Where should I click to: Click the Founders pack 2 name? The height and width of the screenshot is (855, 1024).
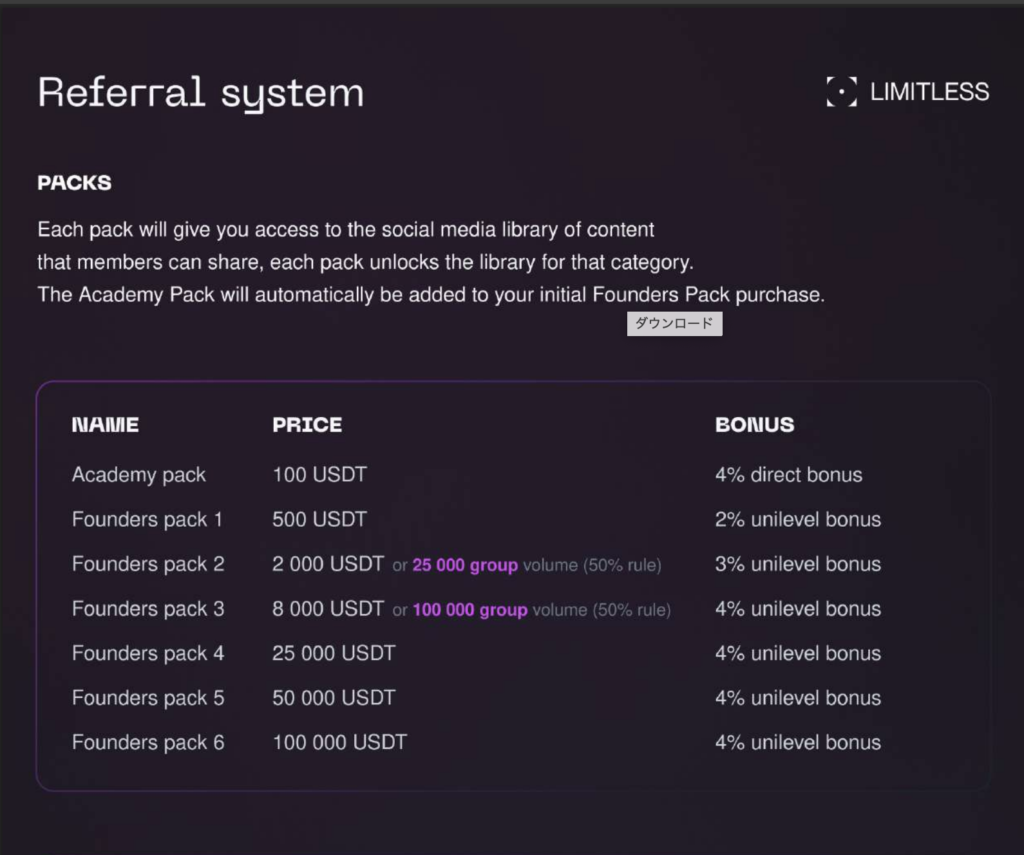point(148,564)
